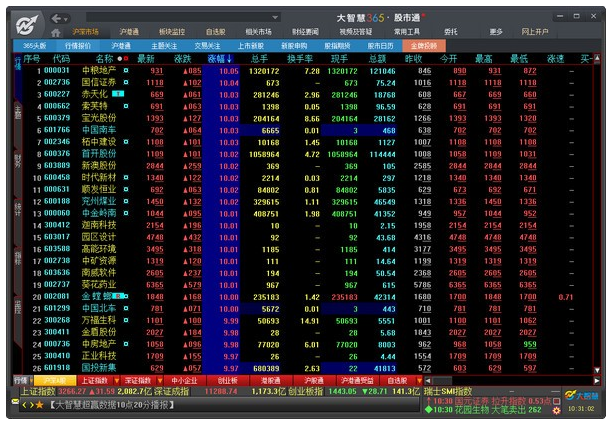The image size is (608, 423).
Task: Switch to the 主题关注 tab
Action: [164, 46]
